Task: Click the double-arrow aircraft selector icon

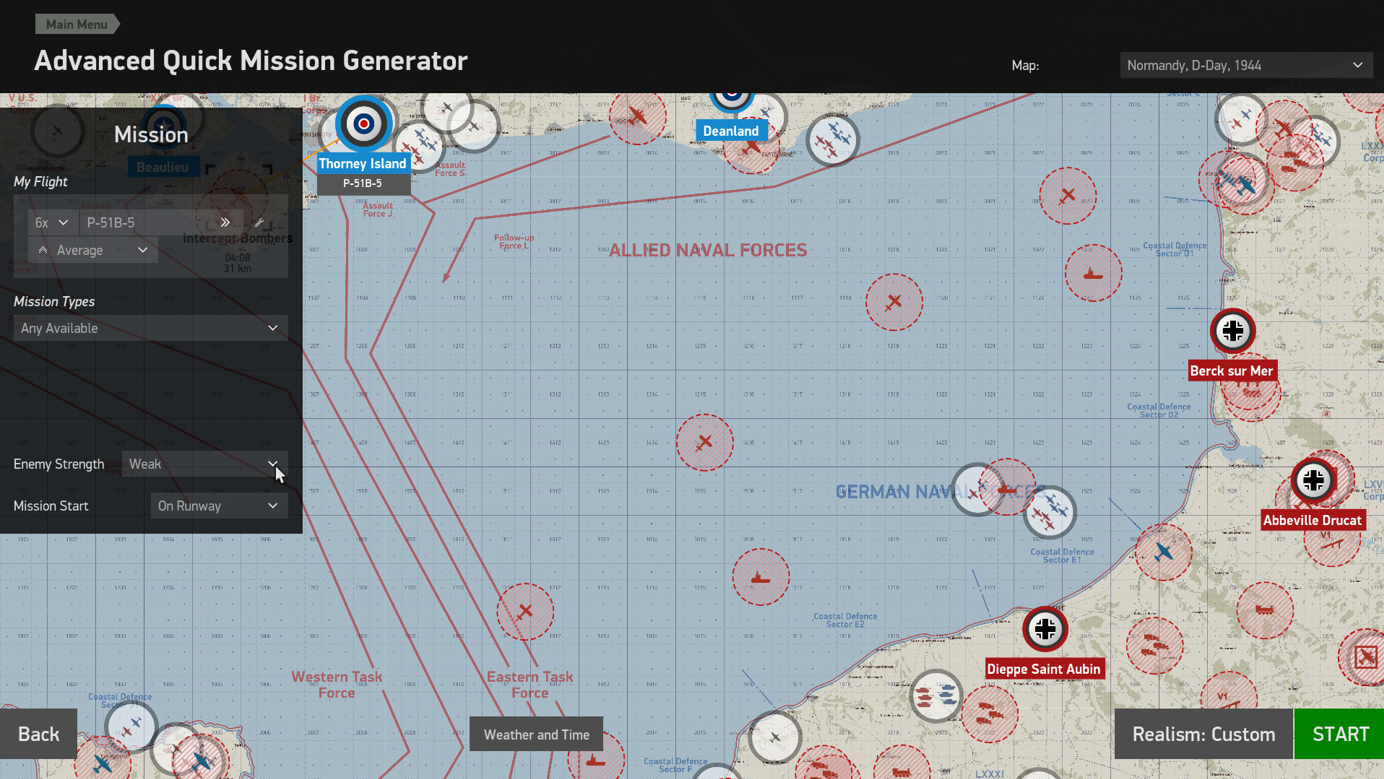Action: pos(225,222)
